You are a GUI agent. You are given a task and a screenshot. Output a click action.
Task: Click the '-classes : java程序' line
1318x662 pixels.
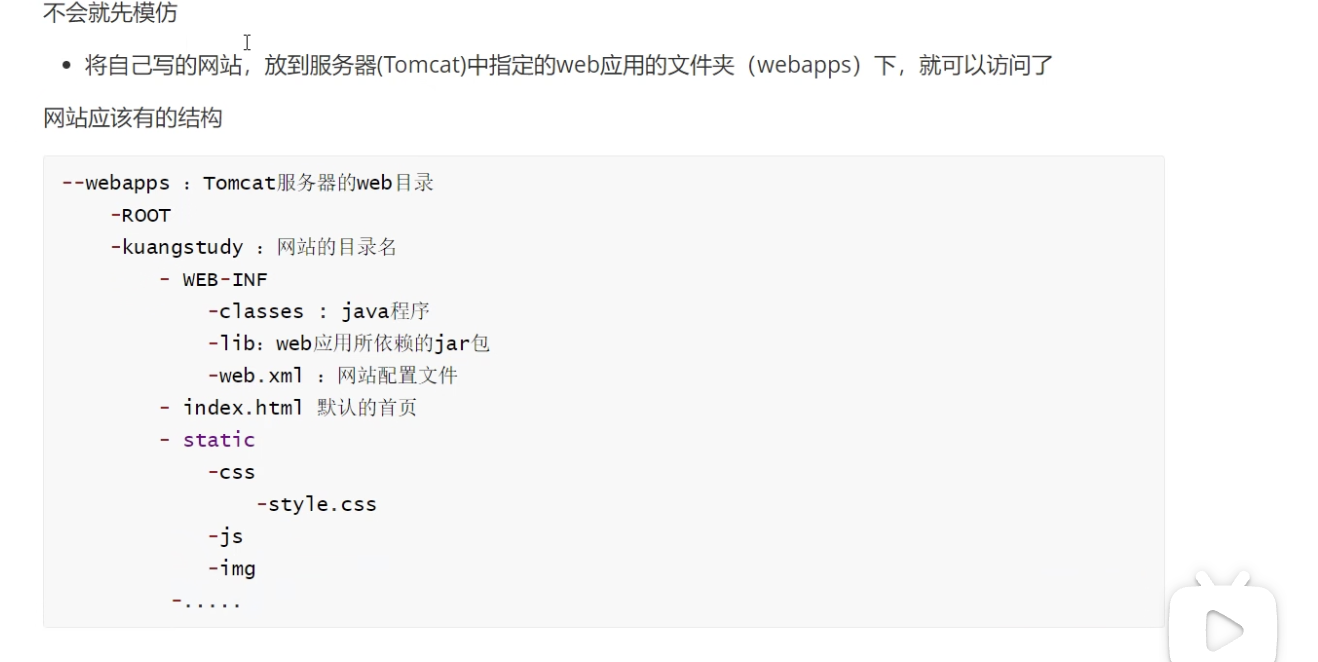click(x=319, y=311)
